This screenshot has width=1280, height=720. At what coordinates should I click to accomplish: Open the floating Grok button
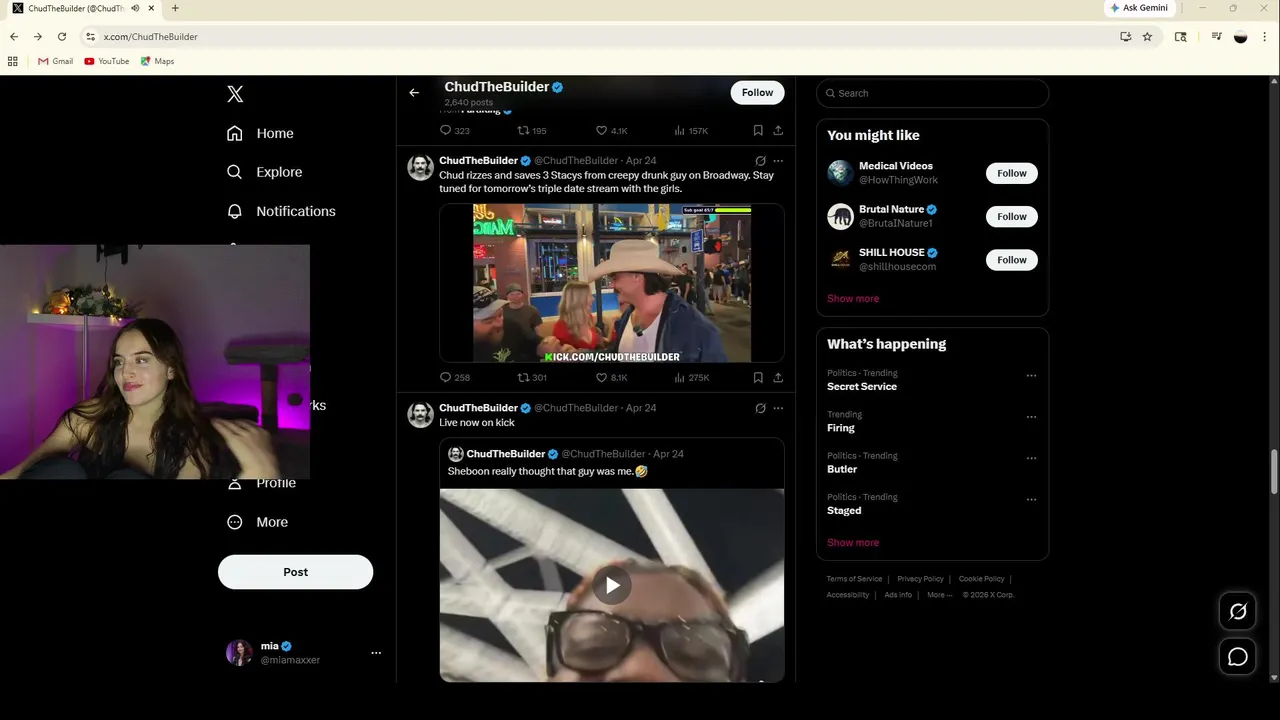pos(1238,612)
